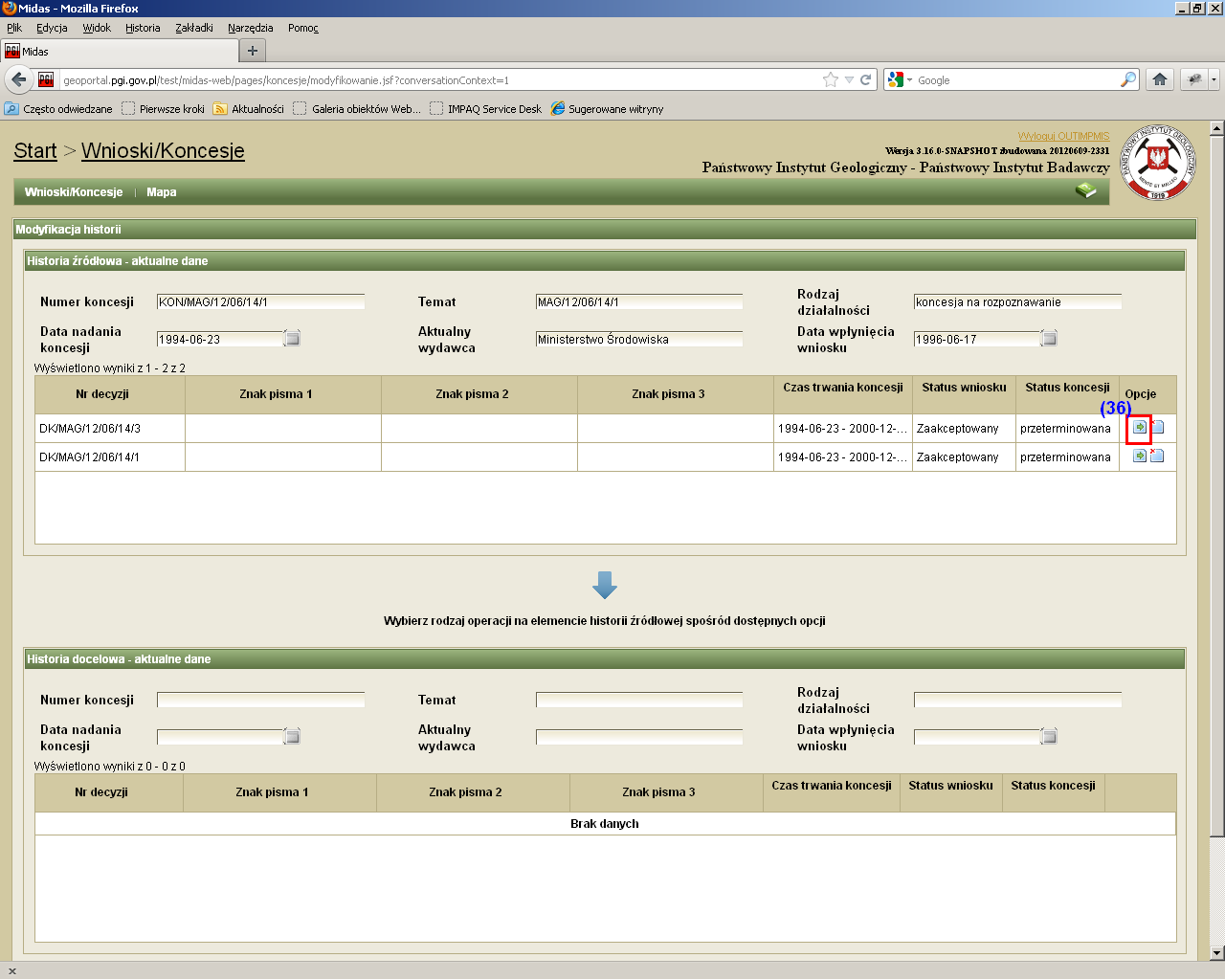The width and height of the screenshot is (1225, 980).
Task: Open the Zakładki menu
Action: (x=194, y=28)
